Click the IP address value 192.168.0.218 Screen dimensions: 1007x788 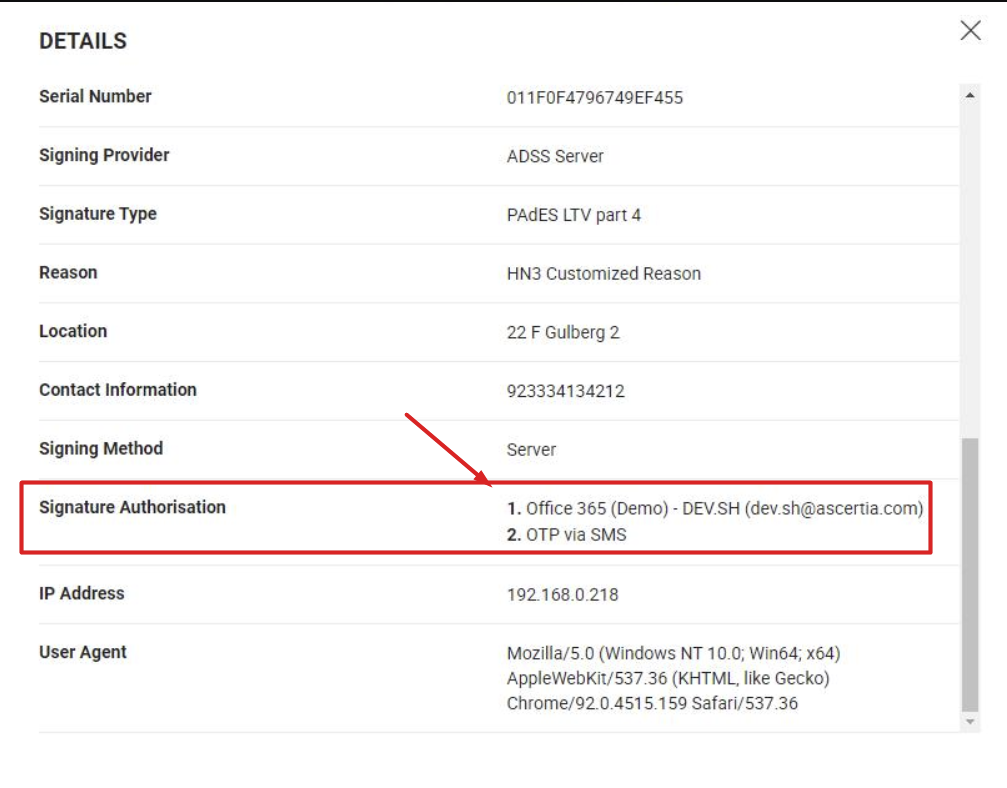click(563, 594)
